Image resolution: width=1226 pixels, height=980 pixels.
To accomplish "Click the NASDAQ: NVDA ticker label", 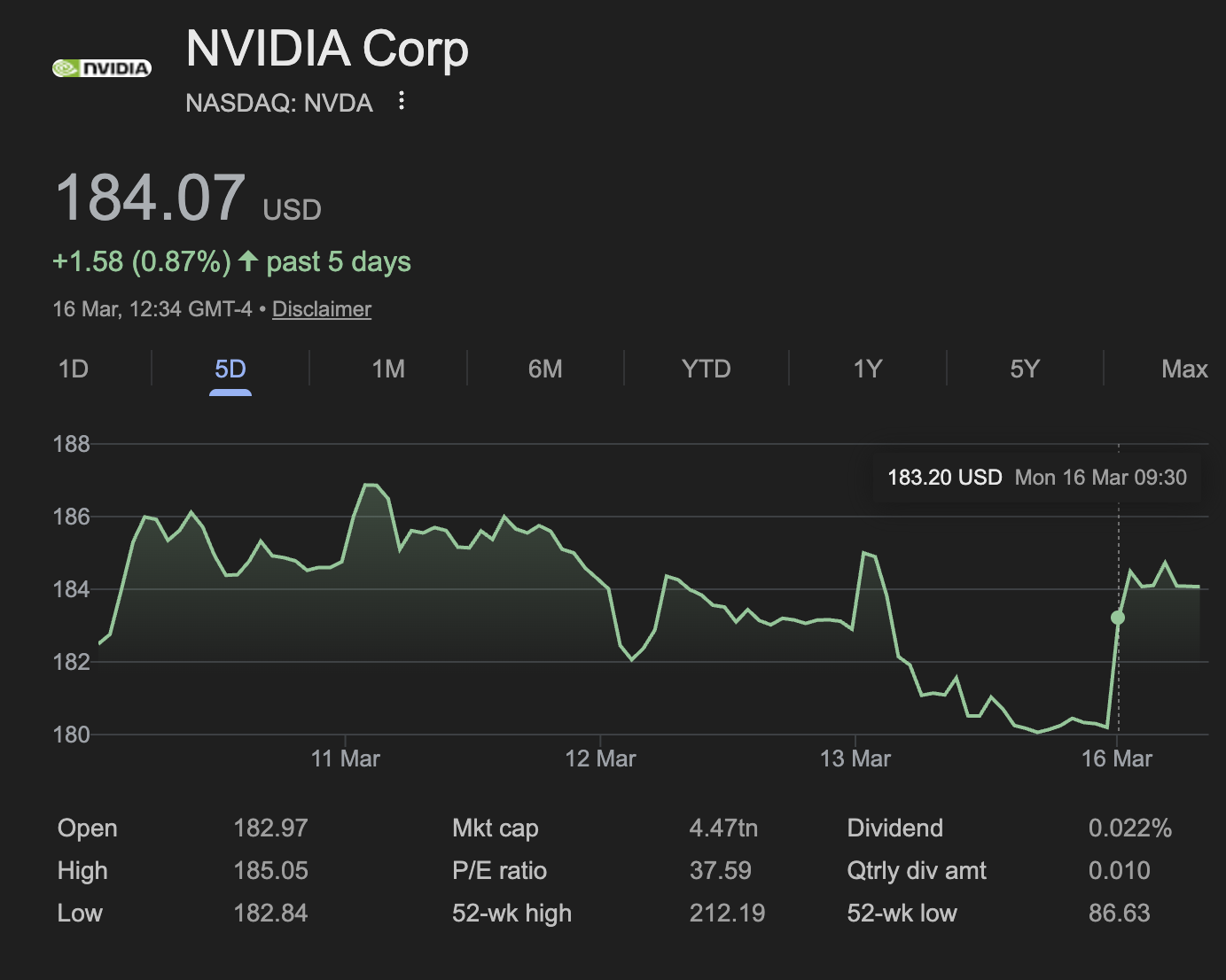I will pyautogui.click(x=279, y=103).
